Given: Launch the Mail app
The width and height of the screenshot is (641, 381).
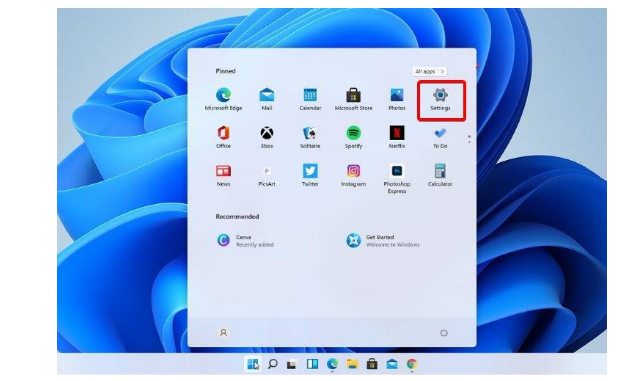Looking at the screenshot, I should click(x=267, y=99).
